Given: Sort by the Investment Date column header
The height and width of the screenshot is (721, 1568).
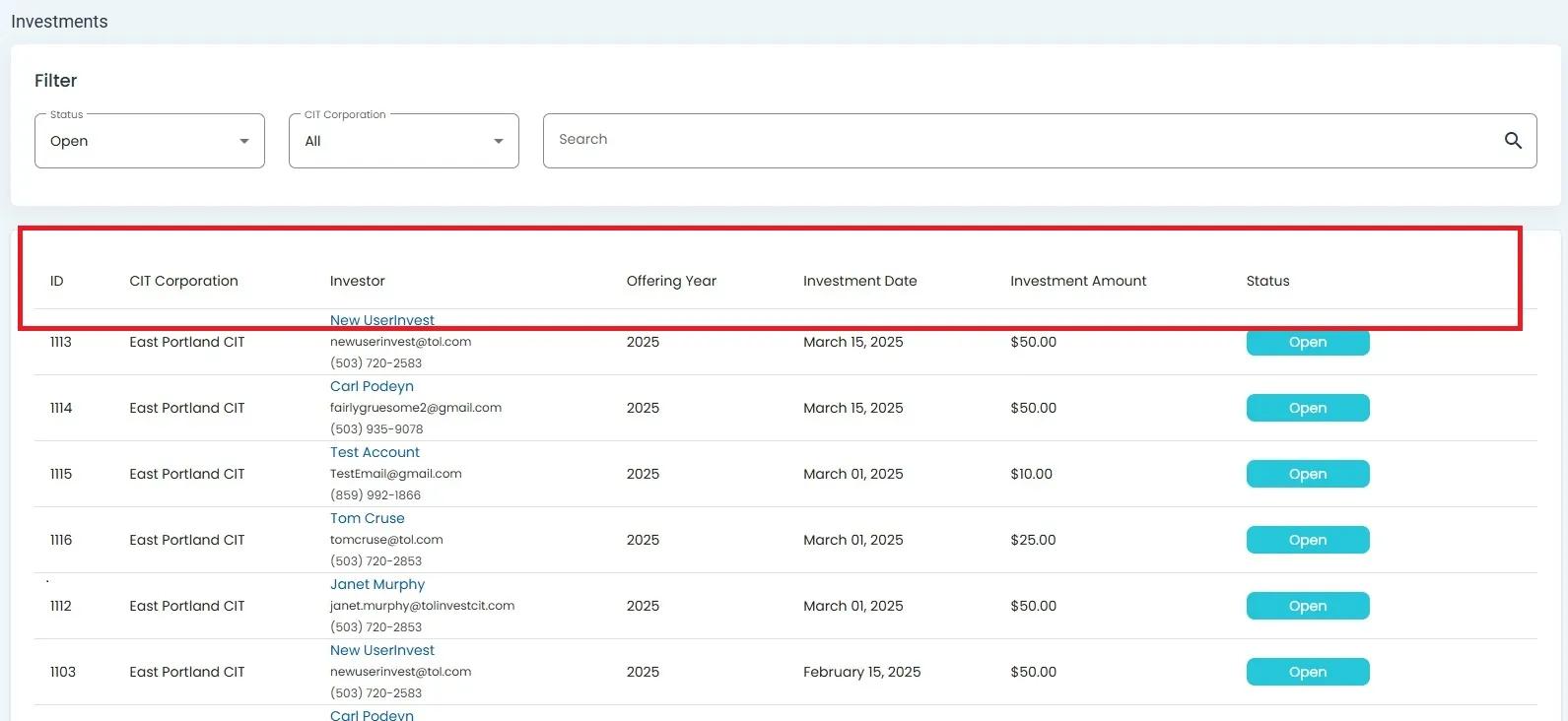Looking at the screenshot, I should coord(859,281).
